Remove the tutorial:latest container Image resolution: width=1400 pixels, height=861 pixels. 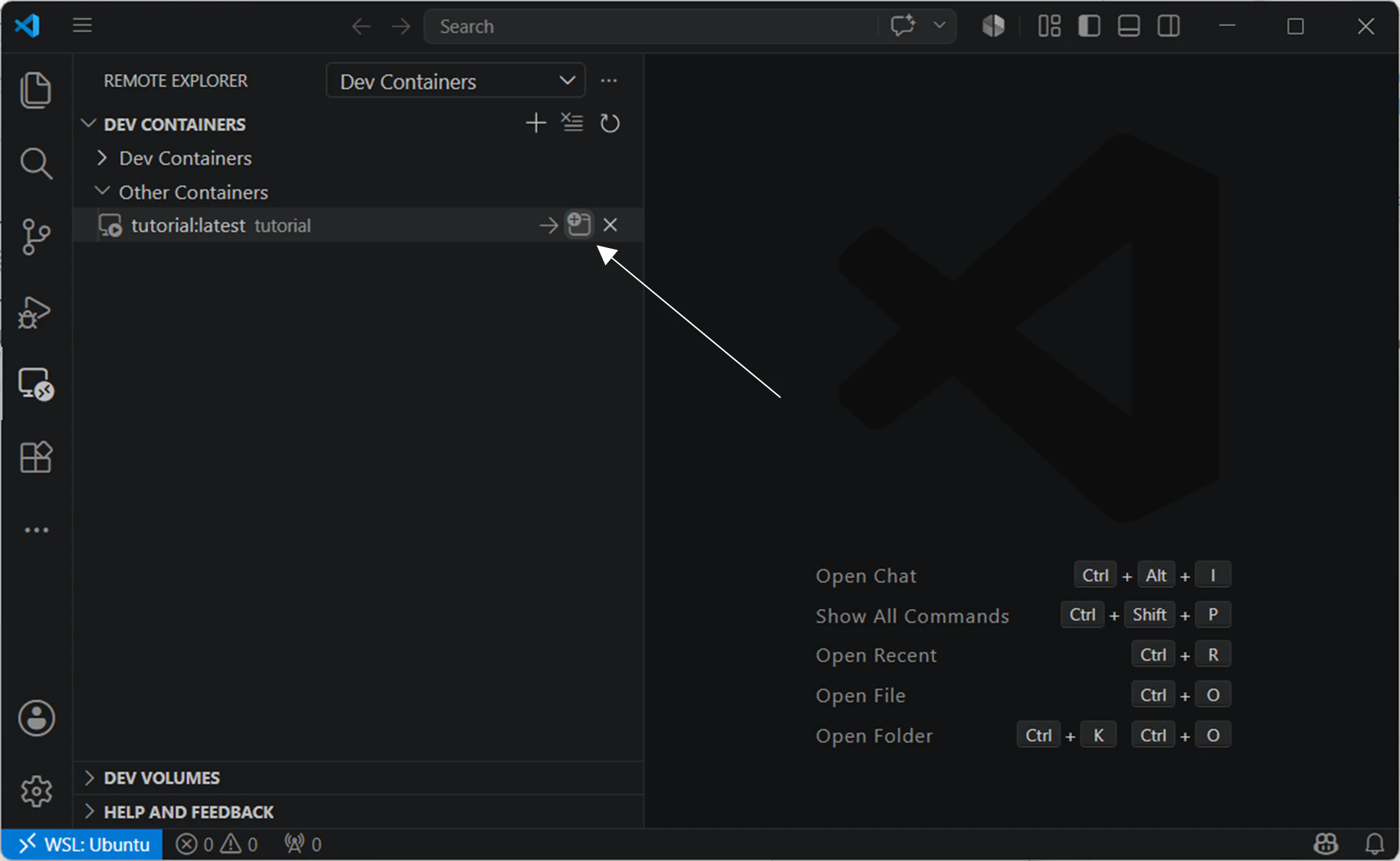(x=610, y=225)
